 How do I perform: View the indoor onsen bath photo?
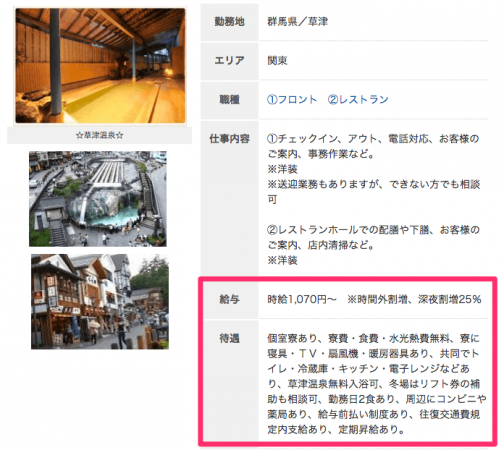coord(100,66)
